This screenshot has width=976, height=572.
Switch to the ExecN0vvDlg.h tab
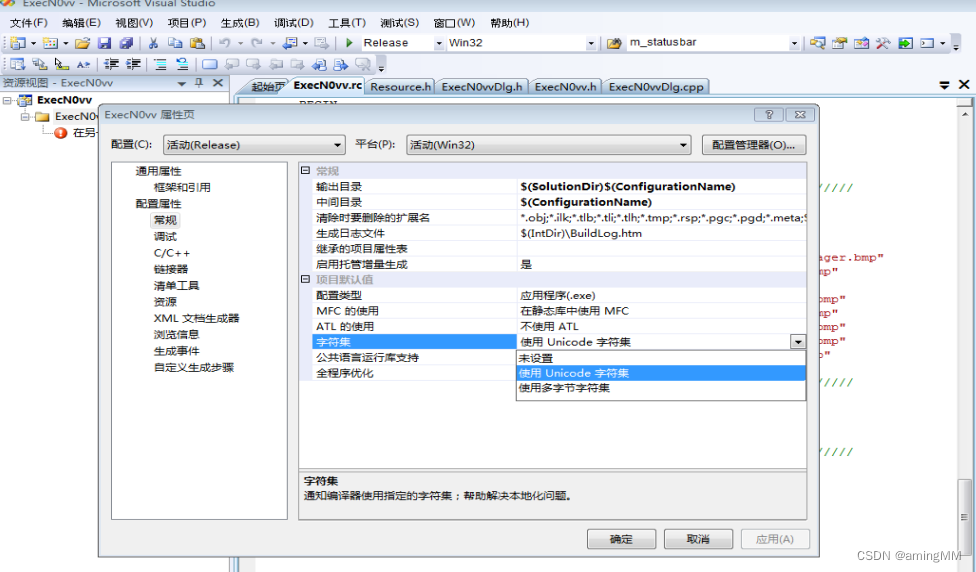tap(482, 87)
